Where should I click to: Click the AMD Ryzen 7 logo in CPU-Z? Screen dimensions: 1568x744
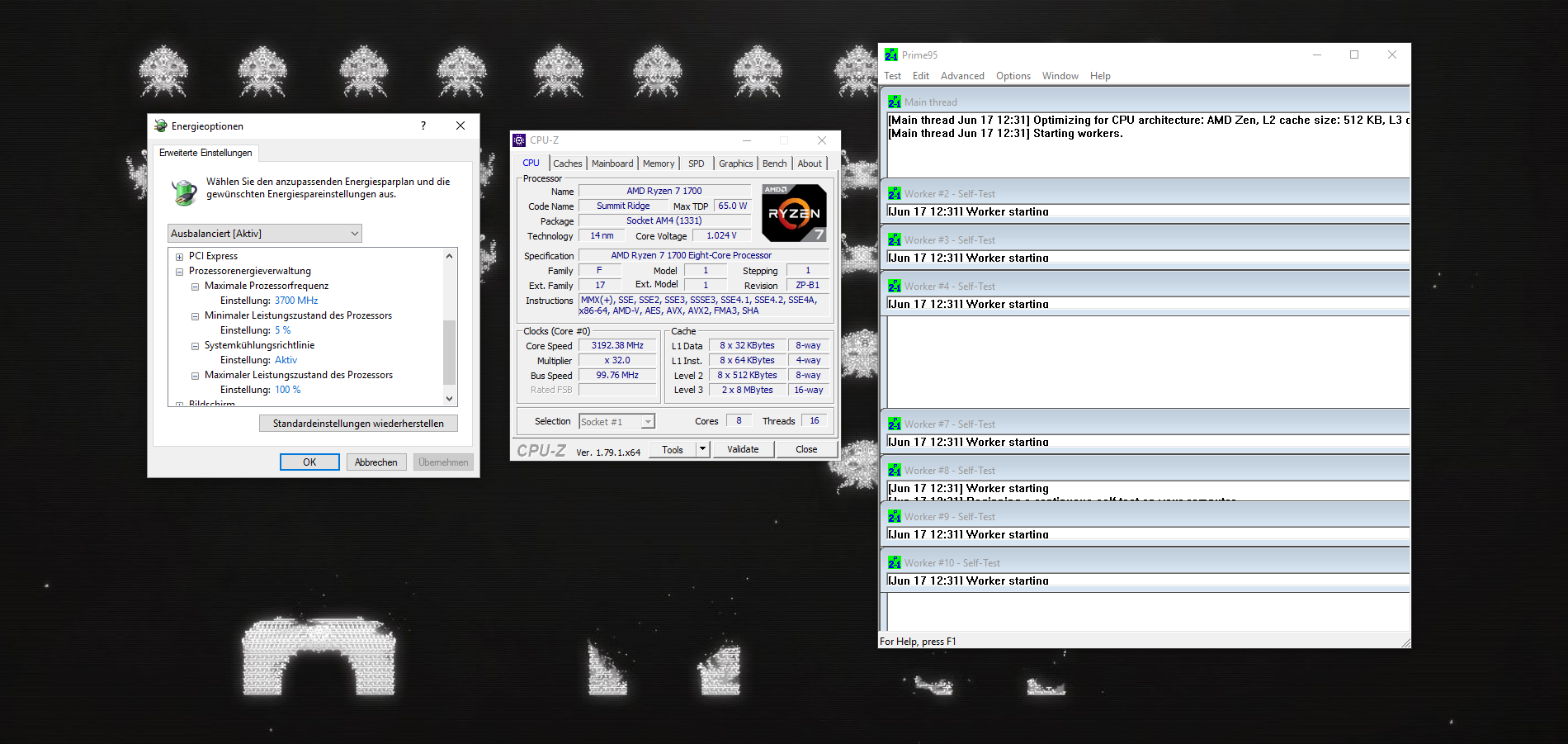(794, 213)
